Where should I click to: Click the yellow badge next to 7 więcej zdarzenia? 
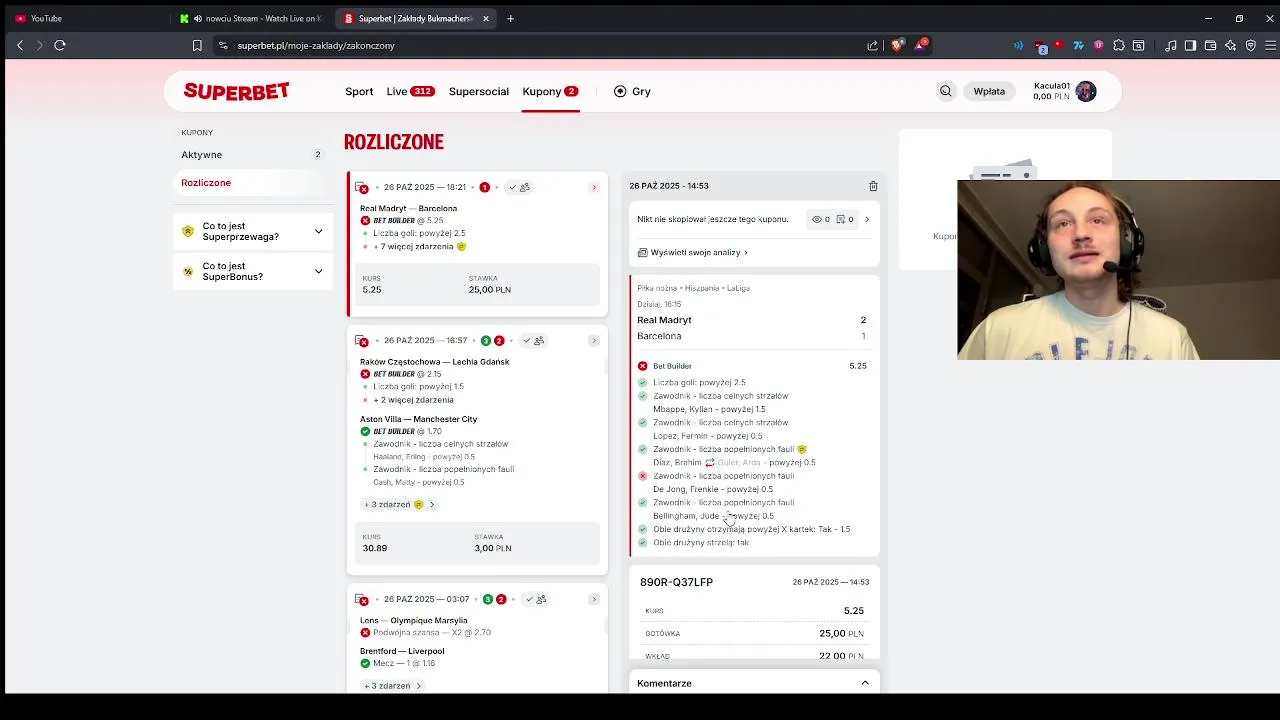tap(461, 246)
